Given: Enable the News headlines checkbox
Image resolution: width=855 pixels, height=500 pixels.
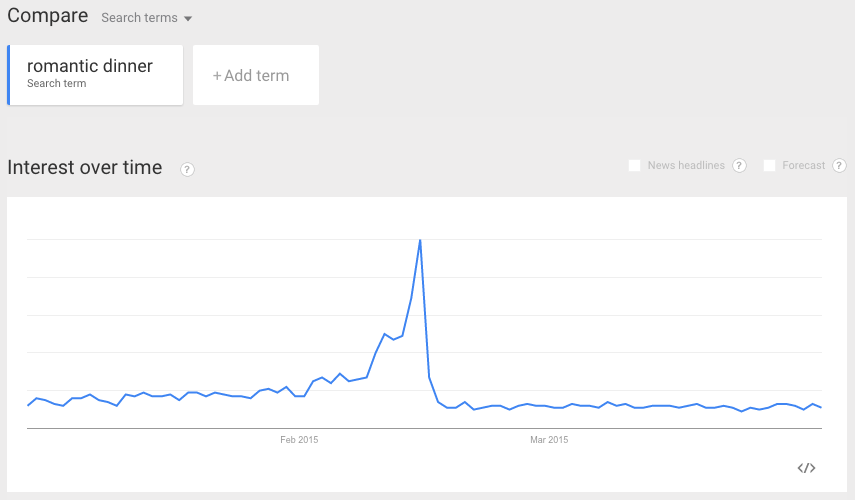Looking at the screenshot, I should point(634,165).
